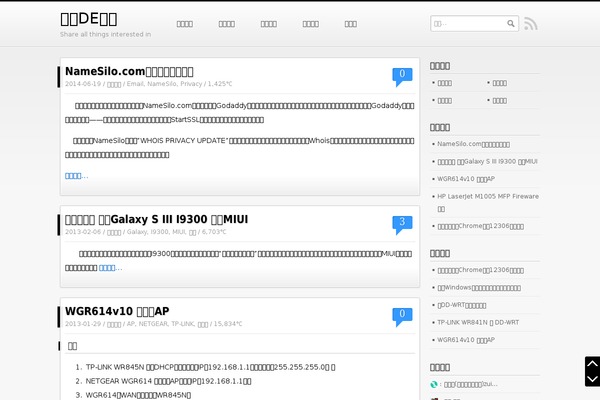The width and height of the screenshot is (600, 400).
Task: Select the NETGEAR tag
Action: pos(153,324)
